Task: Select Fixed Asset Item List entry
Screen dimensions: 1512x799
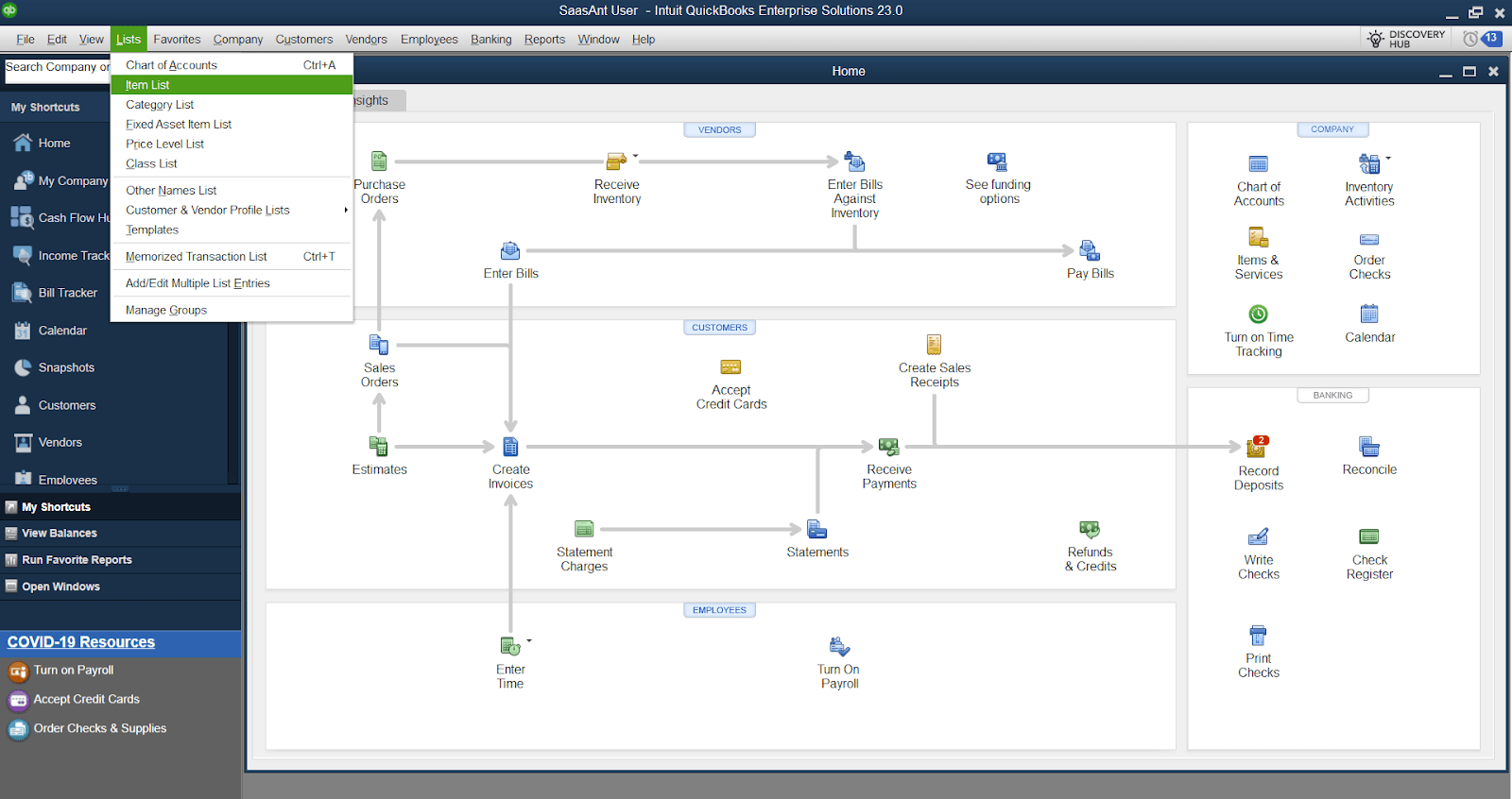Action: click(232, 125)
